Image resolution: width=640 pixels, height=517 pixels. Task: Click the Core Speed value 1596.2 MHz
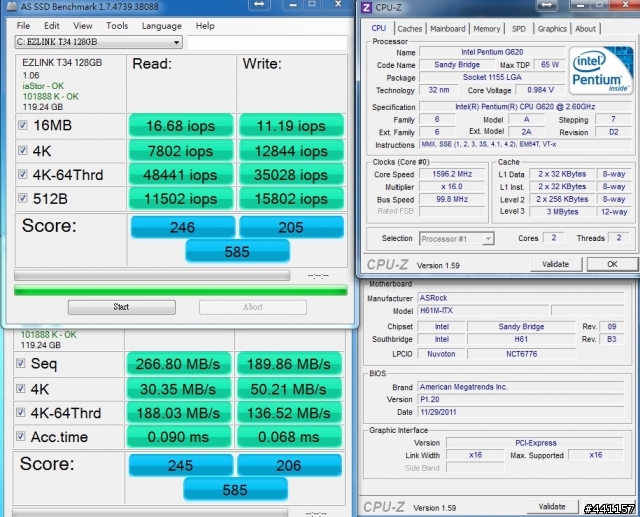pos(452,174)
